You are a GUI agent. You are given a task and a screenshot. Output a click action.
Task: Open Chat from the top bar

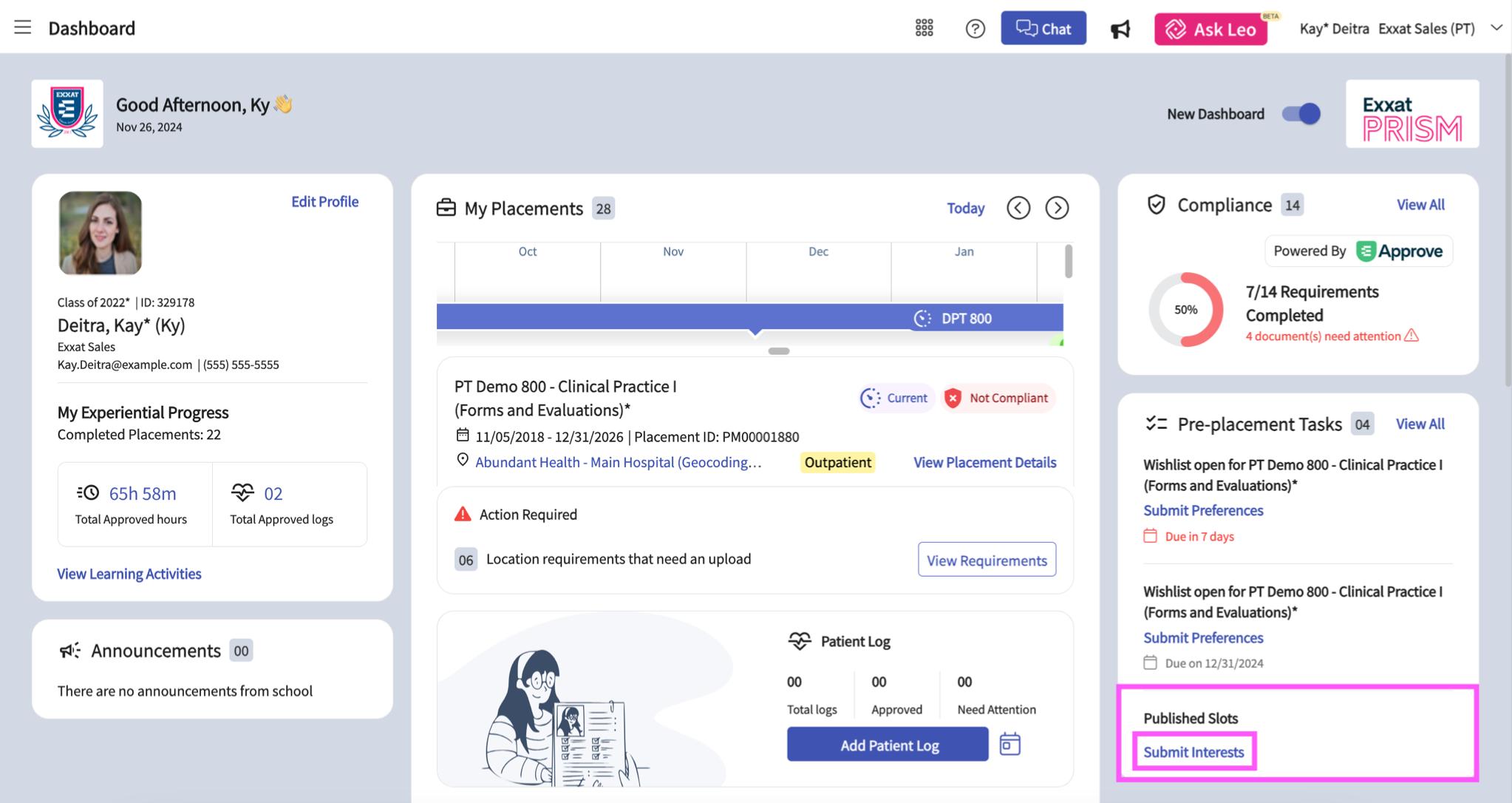1043,28
